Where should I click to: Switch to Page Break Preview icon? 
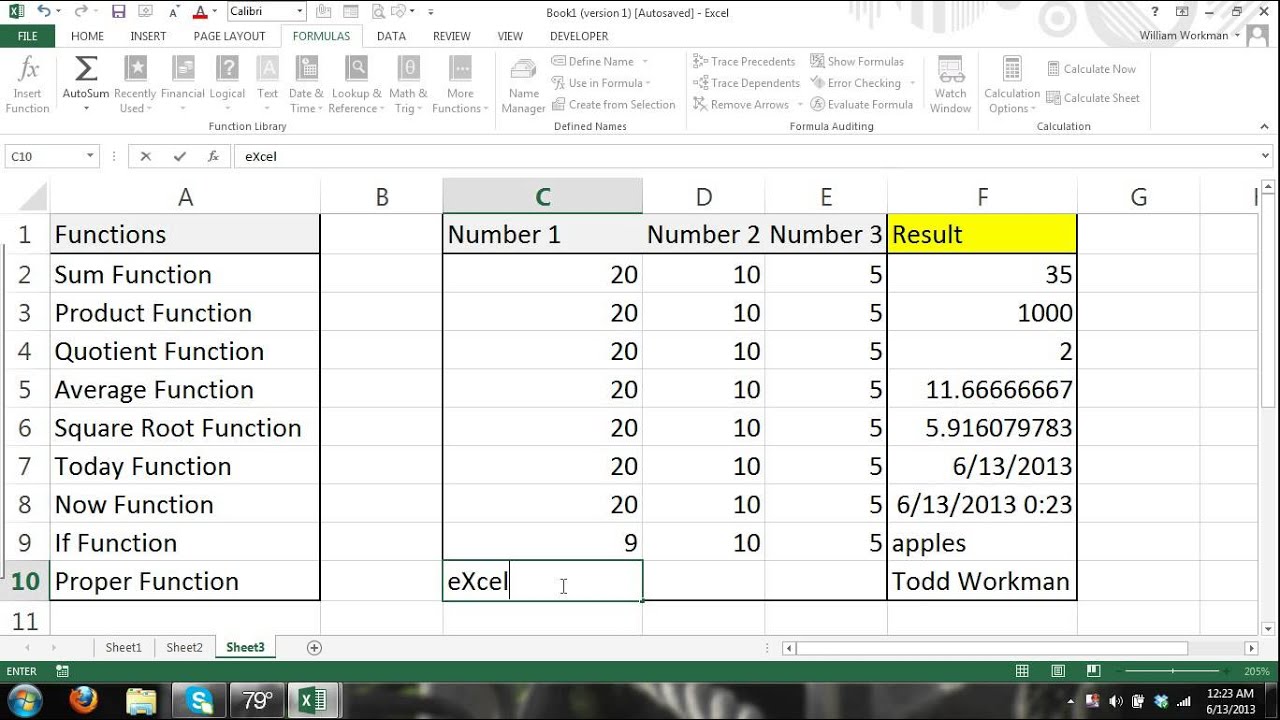tap(1094, 672)
